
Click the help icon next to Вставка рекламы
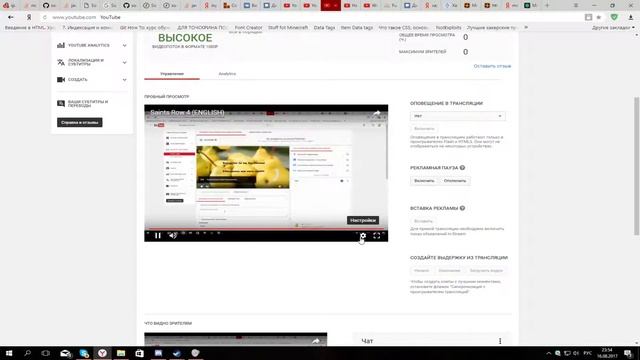tap(462, 208)
